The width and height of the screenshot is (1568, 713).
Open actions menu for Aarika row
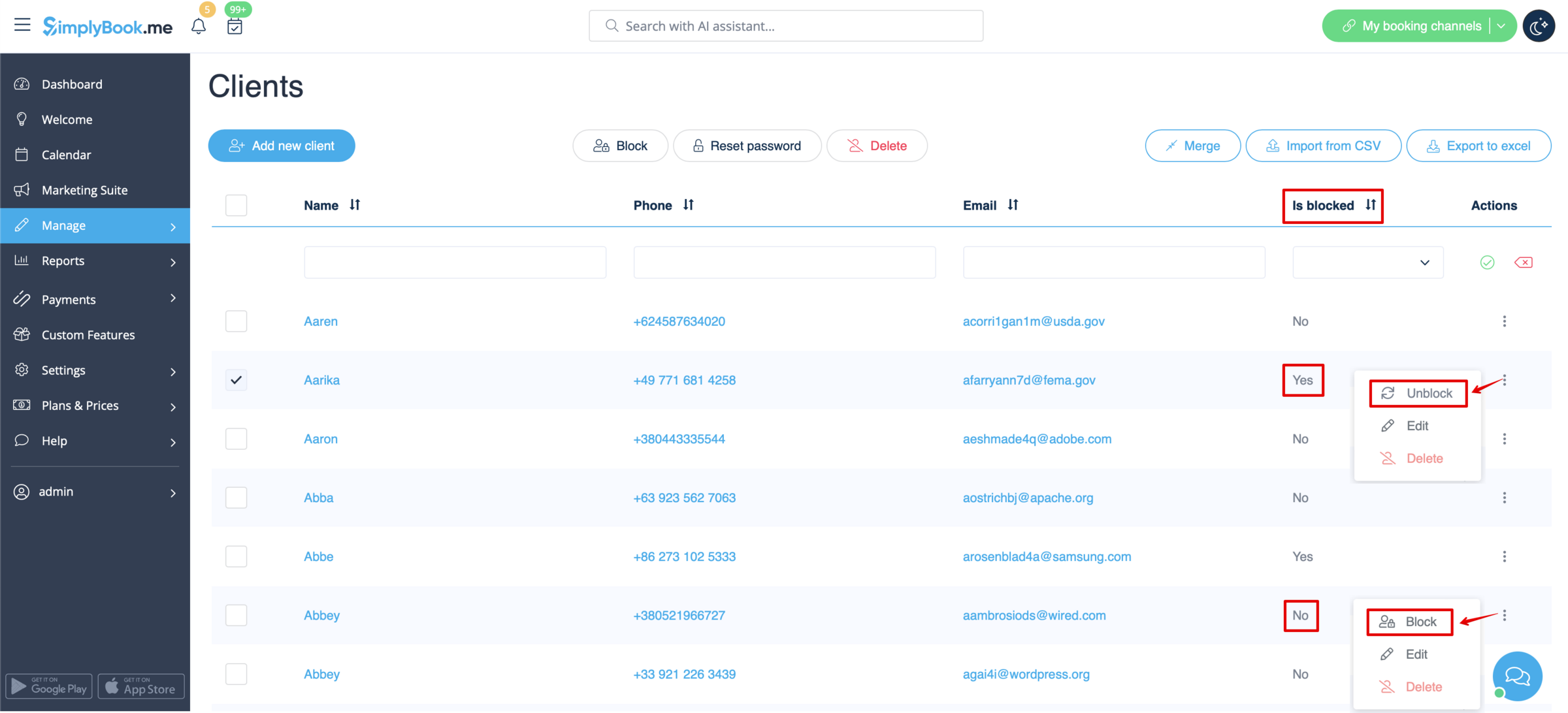pos(1505,380)
